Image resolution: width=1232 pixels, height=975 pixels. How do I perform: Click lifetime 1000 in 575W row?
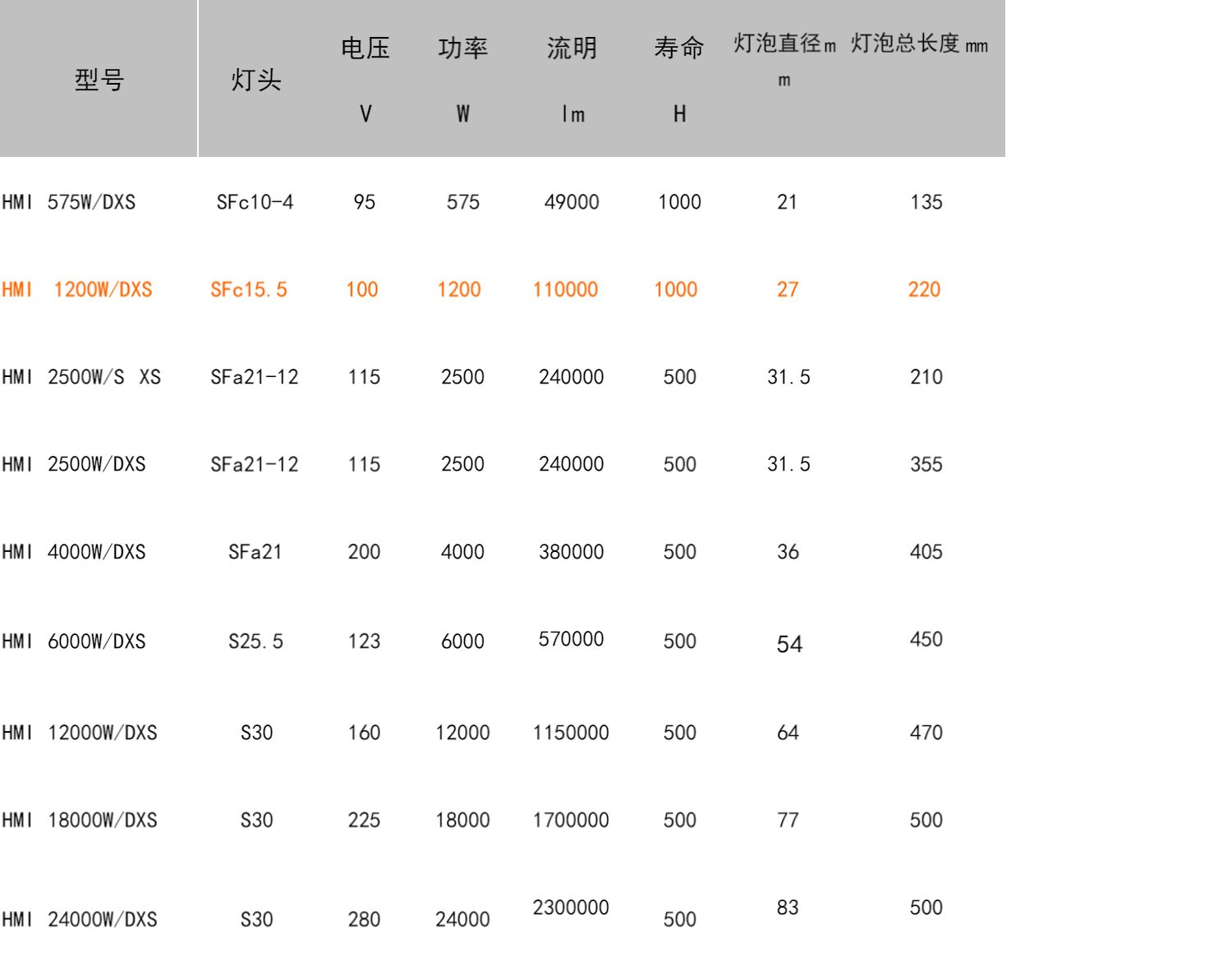pos(679,202)
